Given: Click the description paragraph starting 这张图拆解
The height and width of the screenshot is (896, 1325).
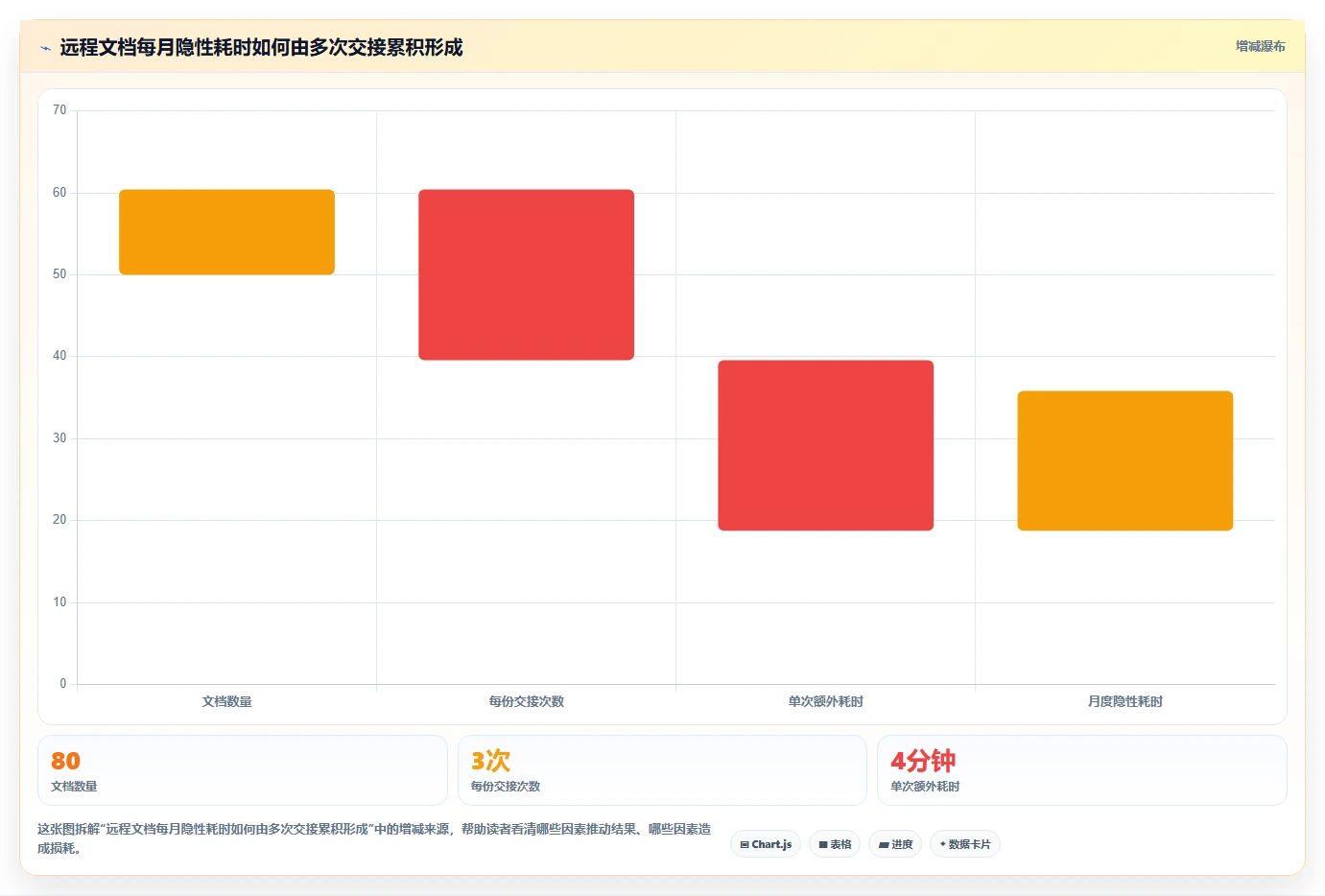Looking at the screenshot, I should point(374,838).
